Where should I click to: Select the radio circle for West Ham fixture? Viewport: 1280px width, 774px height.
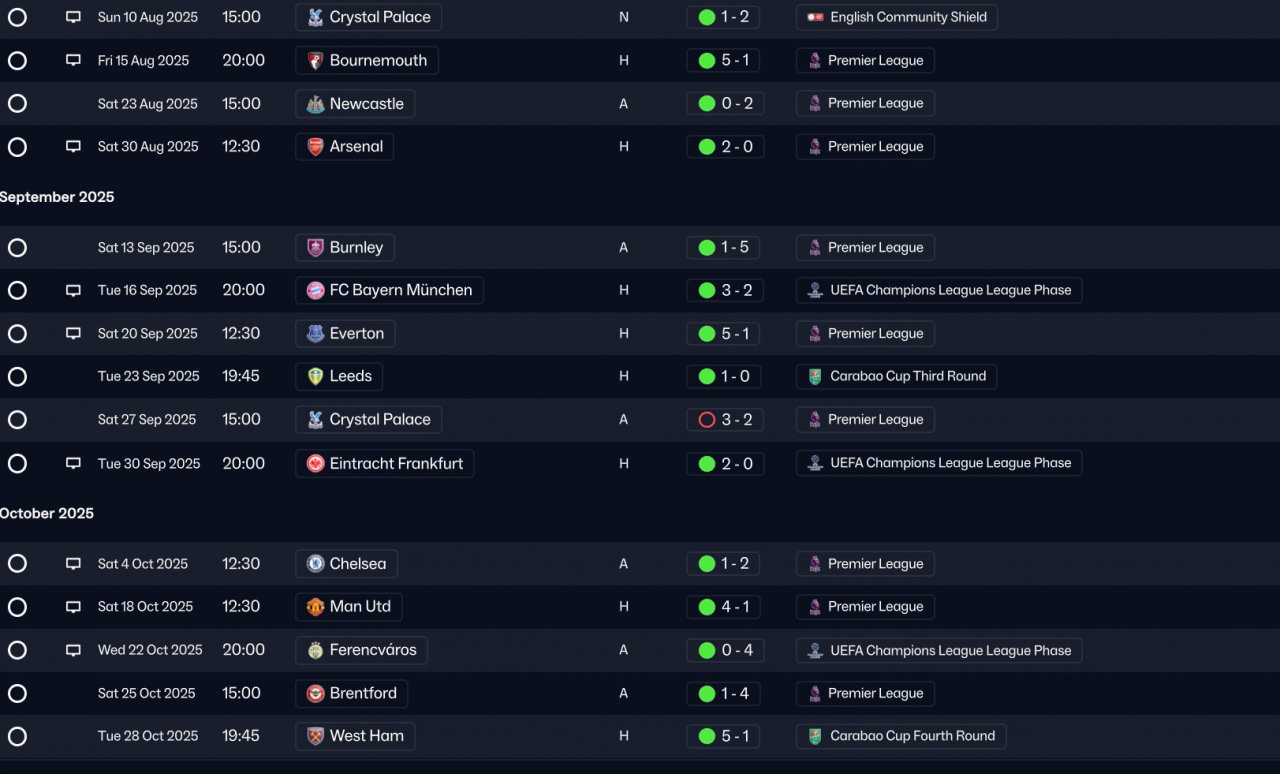[x=17, y=736]
